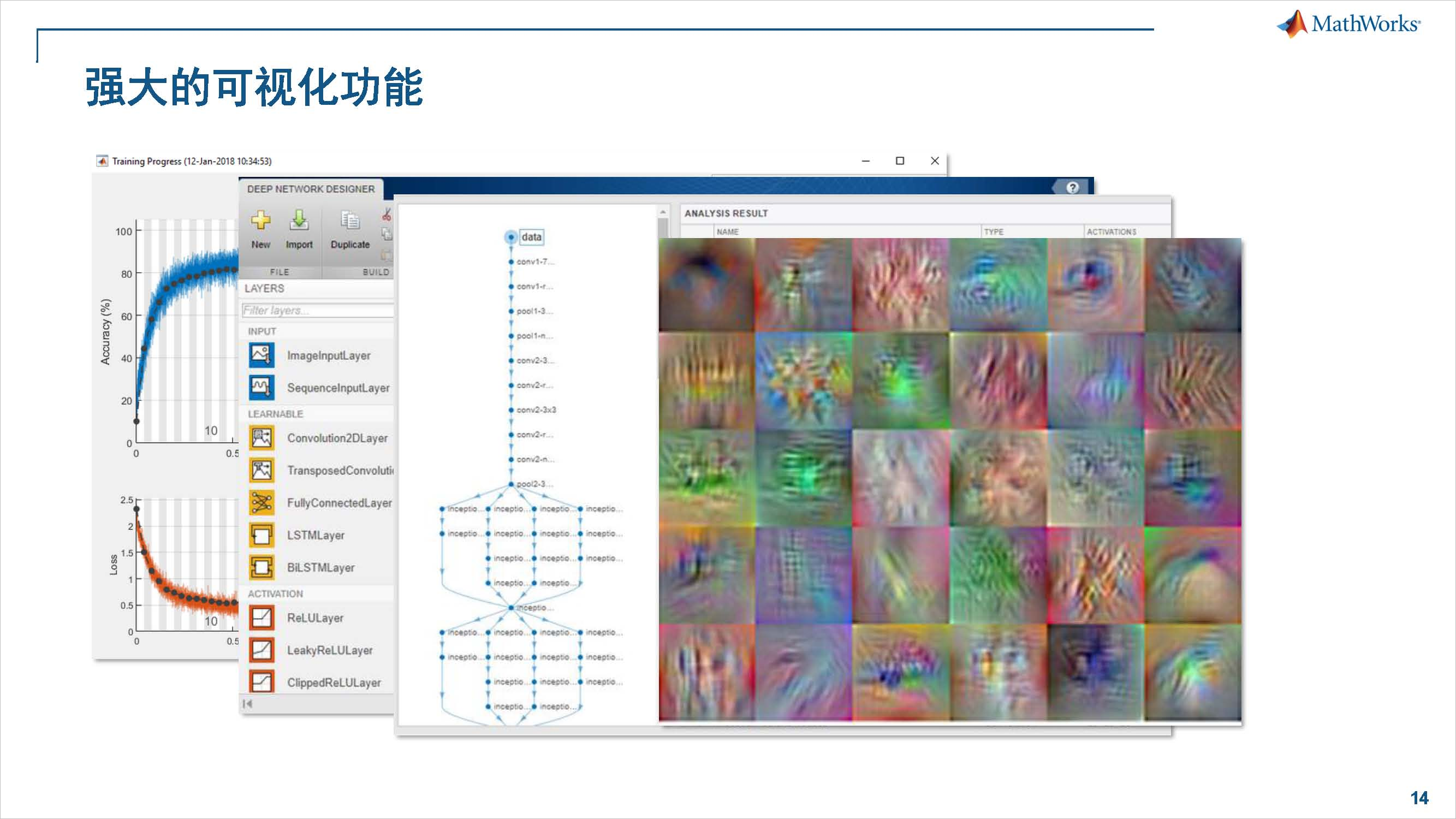Select the LSTMLayer icon
Viewport: 1456px width, 819px height.
pos(262,535)
